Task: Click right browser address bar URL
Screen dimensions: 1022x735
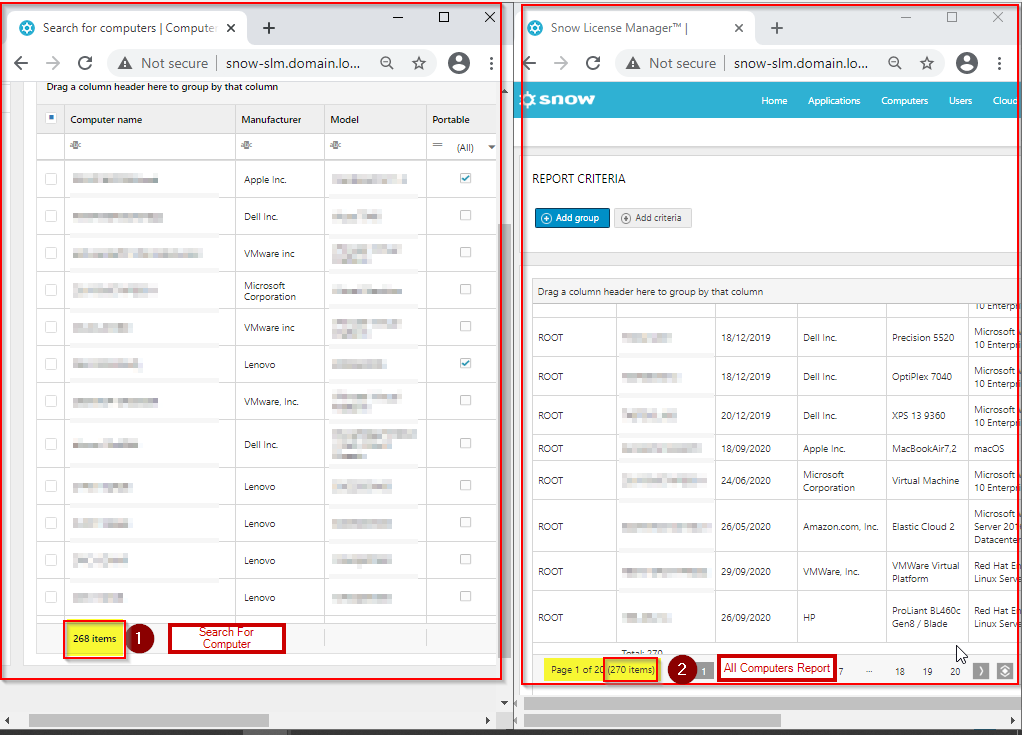Action: pyautogui.click(x=801, y=63)
